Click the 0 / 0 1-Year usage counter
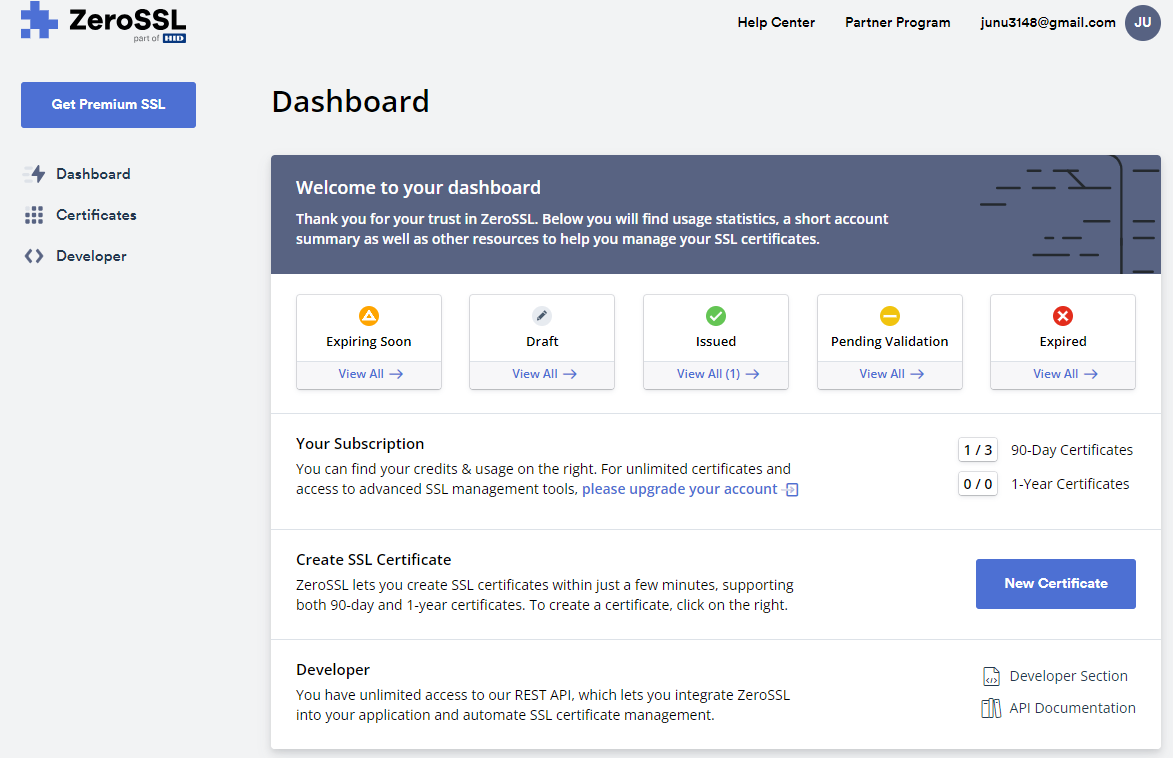1173x758 pixels. (978, 484)
